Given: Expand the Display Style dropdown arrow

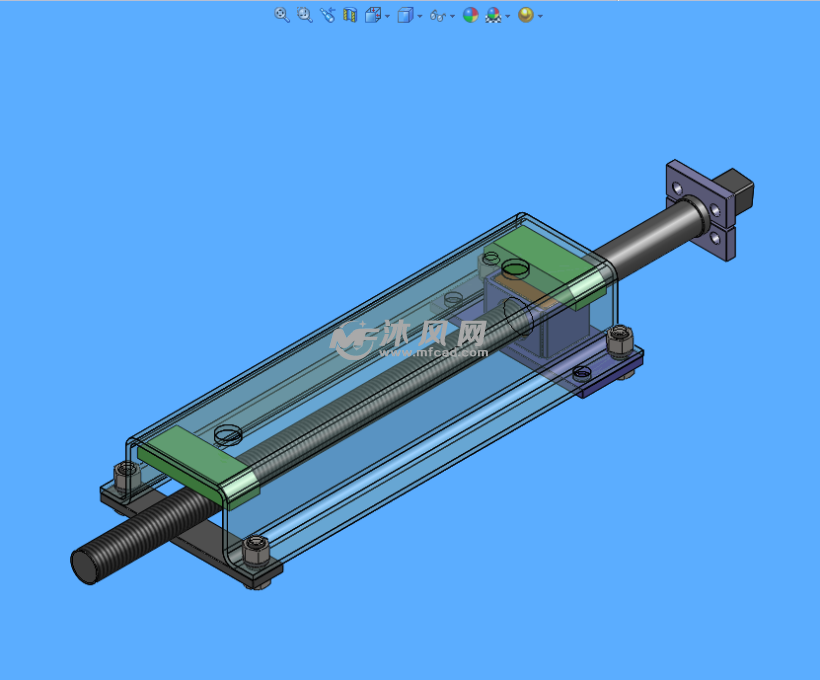Looking at the screenshot, I should pyautogui.click(x=420, y=16).
